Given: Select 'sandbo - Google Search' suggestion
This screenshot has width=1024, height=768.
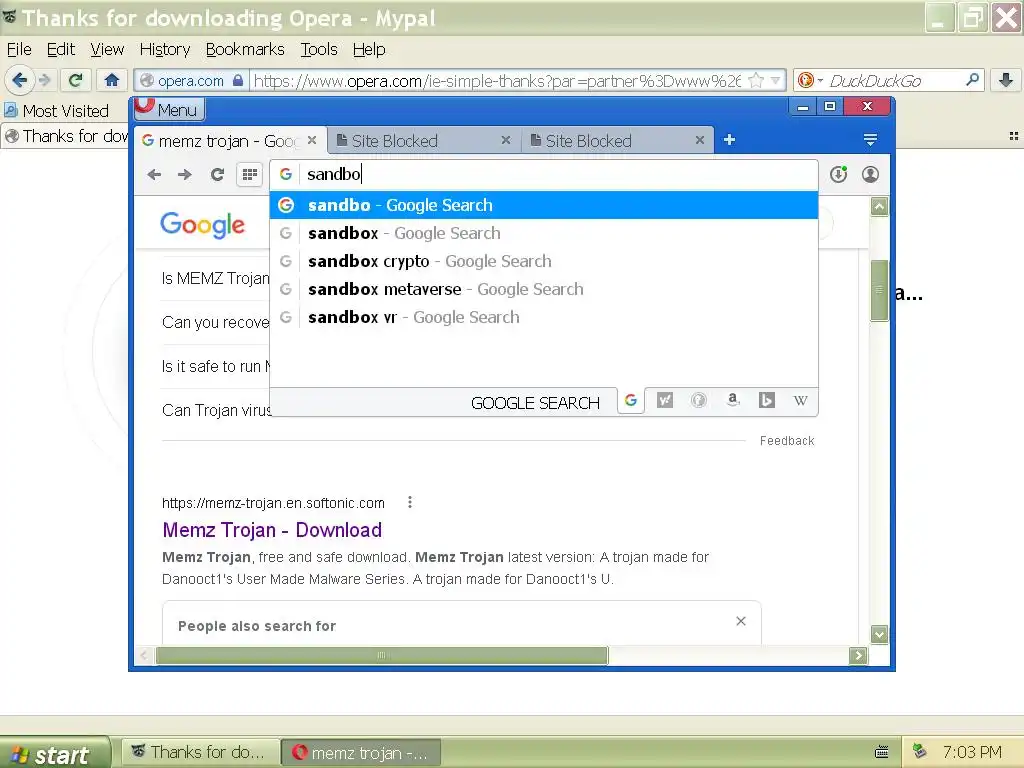Looking at the screenshot, I should [543, 205].
